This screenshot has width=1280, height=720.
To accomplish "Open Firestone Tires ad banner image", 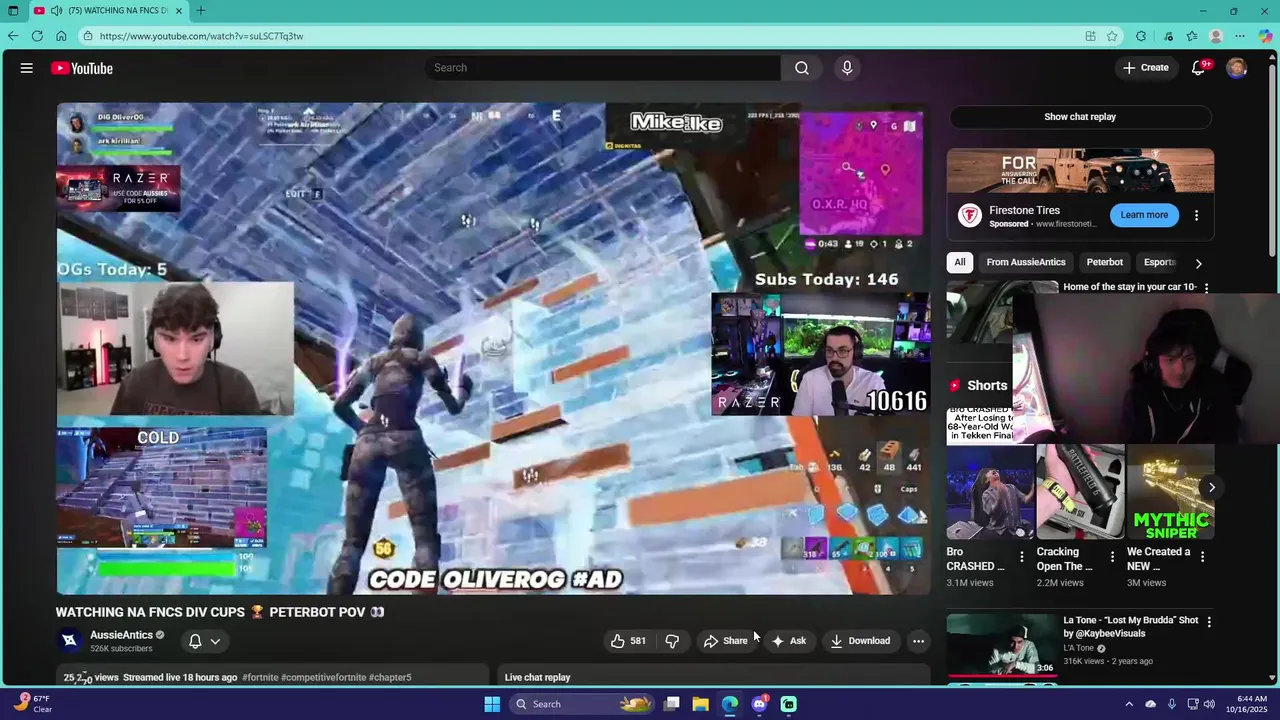I will tap(1080, 171).
